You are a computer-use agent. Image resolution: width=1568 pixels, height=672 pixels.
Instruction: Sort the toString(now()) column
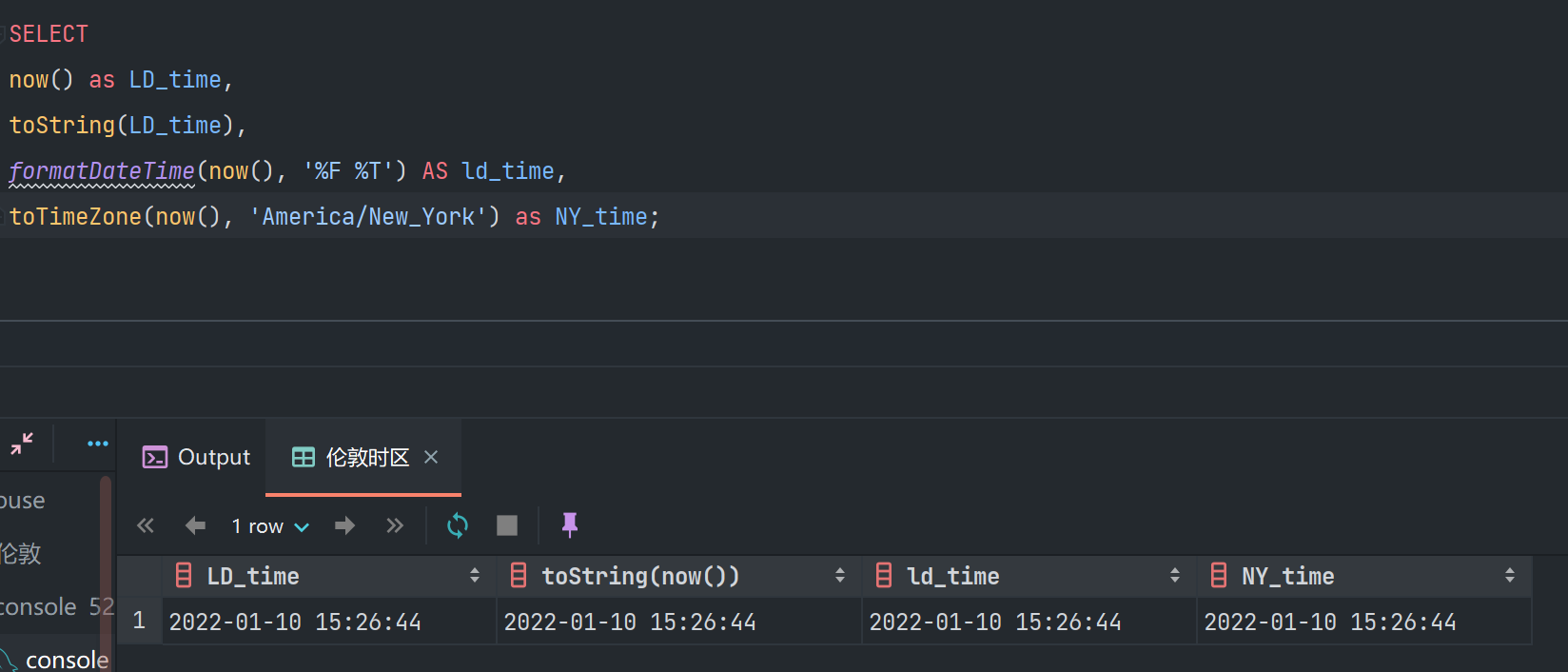[840, 576]
